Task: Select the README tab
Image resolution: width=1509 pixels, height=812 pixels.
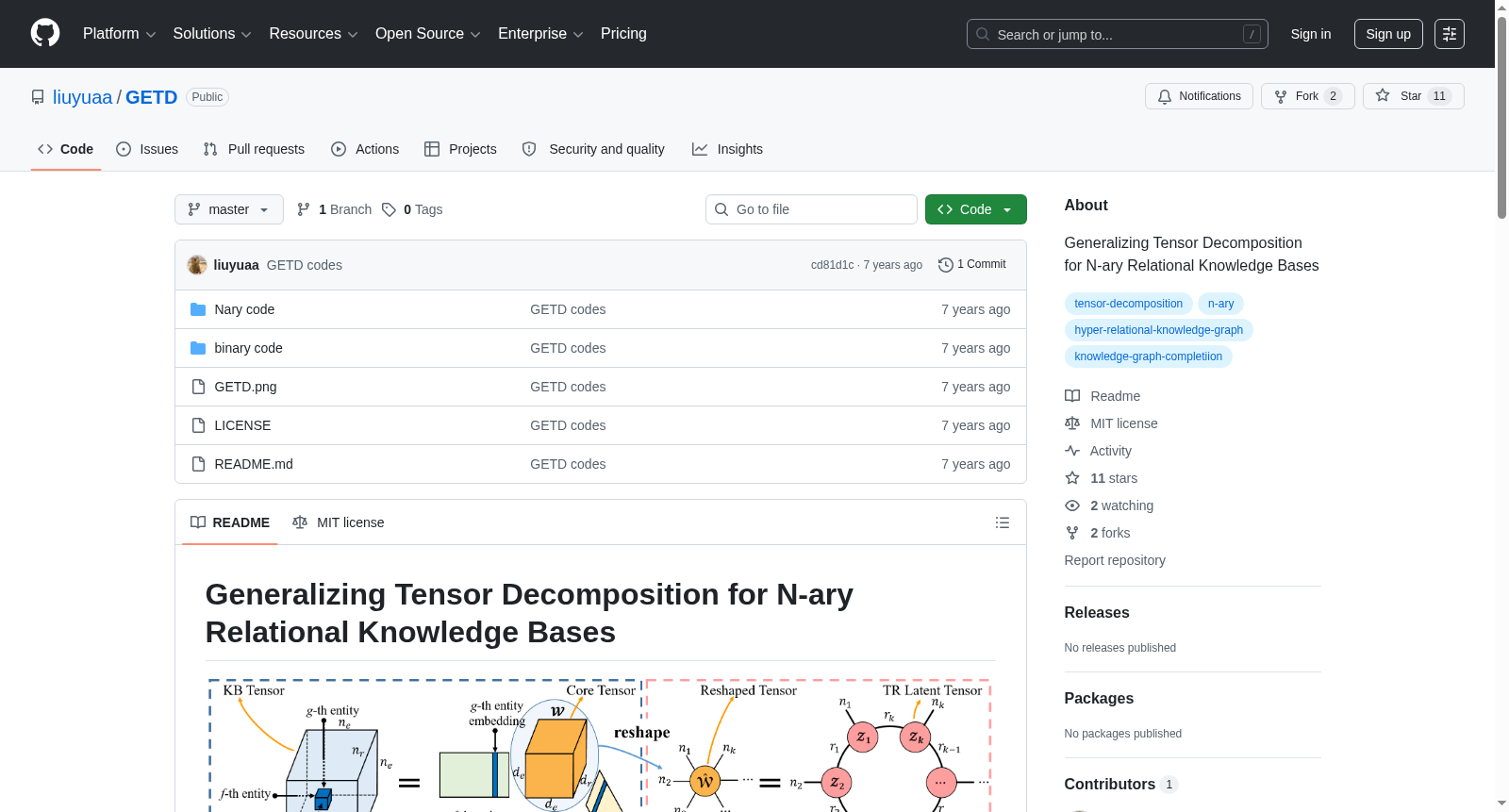Action: [230, 522]
